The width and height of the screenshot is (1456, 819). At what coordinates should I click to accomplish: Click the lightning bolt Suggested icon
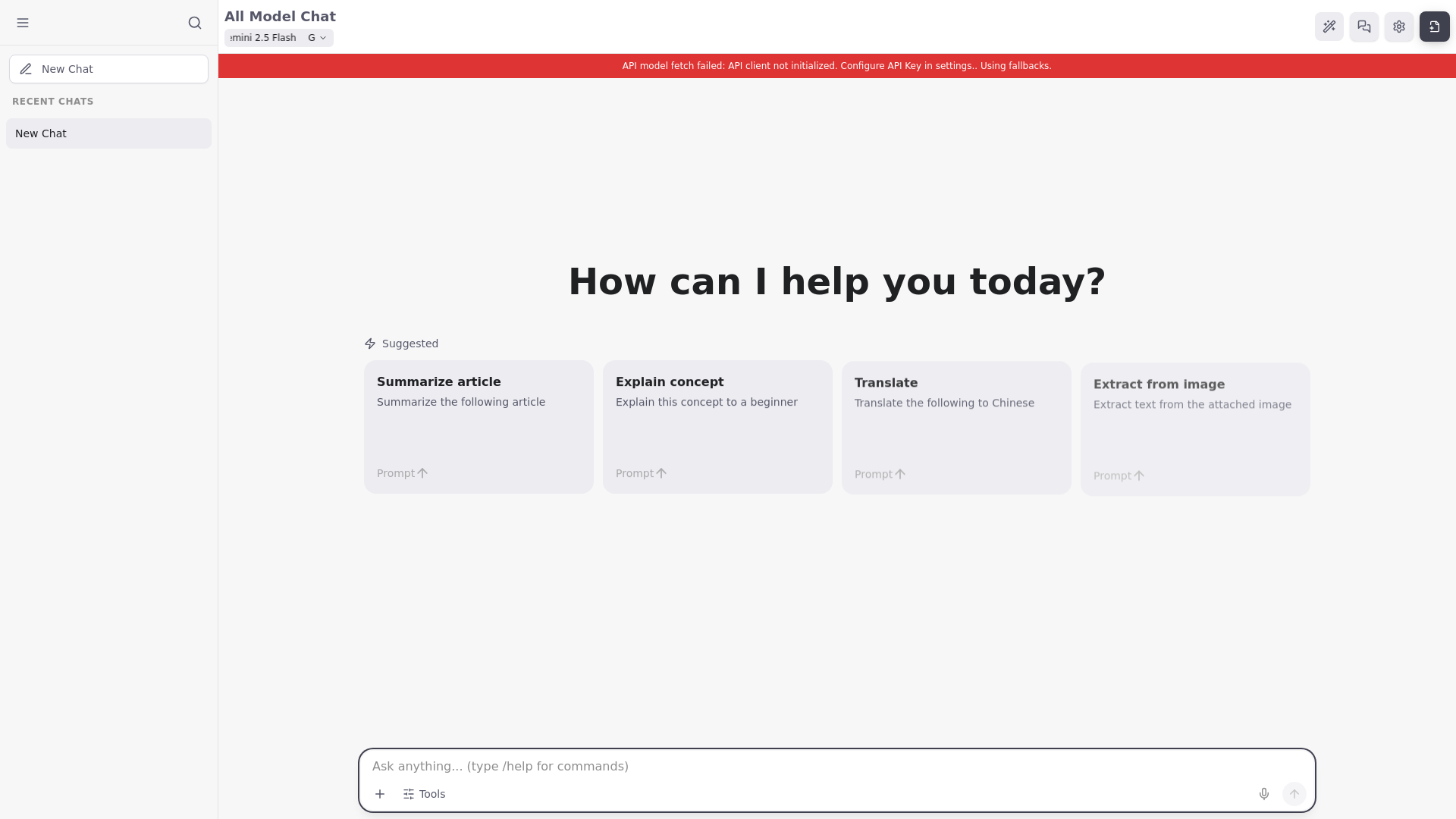[370, 344]
